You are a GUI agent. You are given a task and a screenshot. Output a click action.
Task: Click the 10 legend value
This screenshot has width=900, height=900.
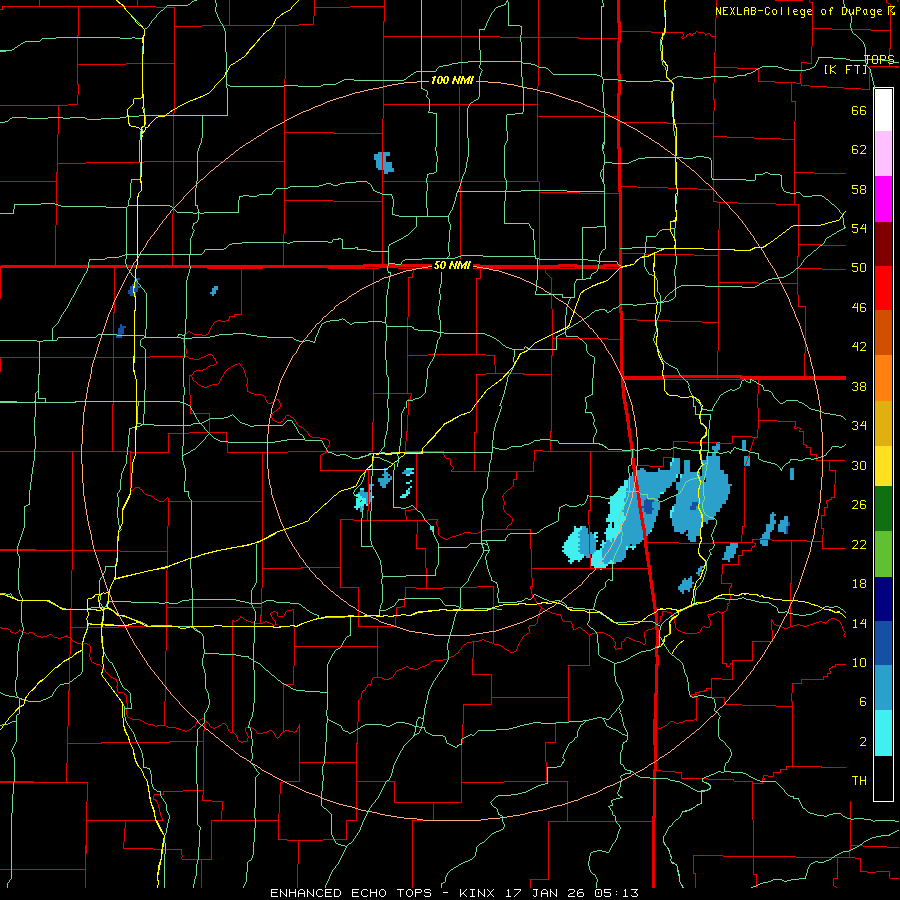pyautogui.click(x=859, y=663)
